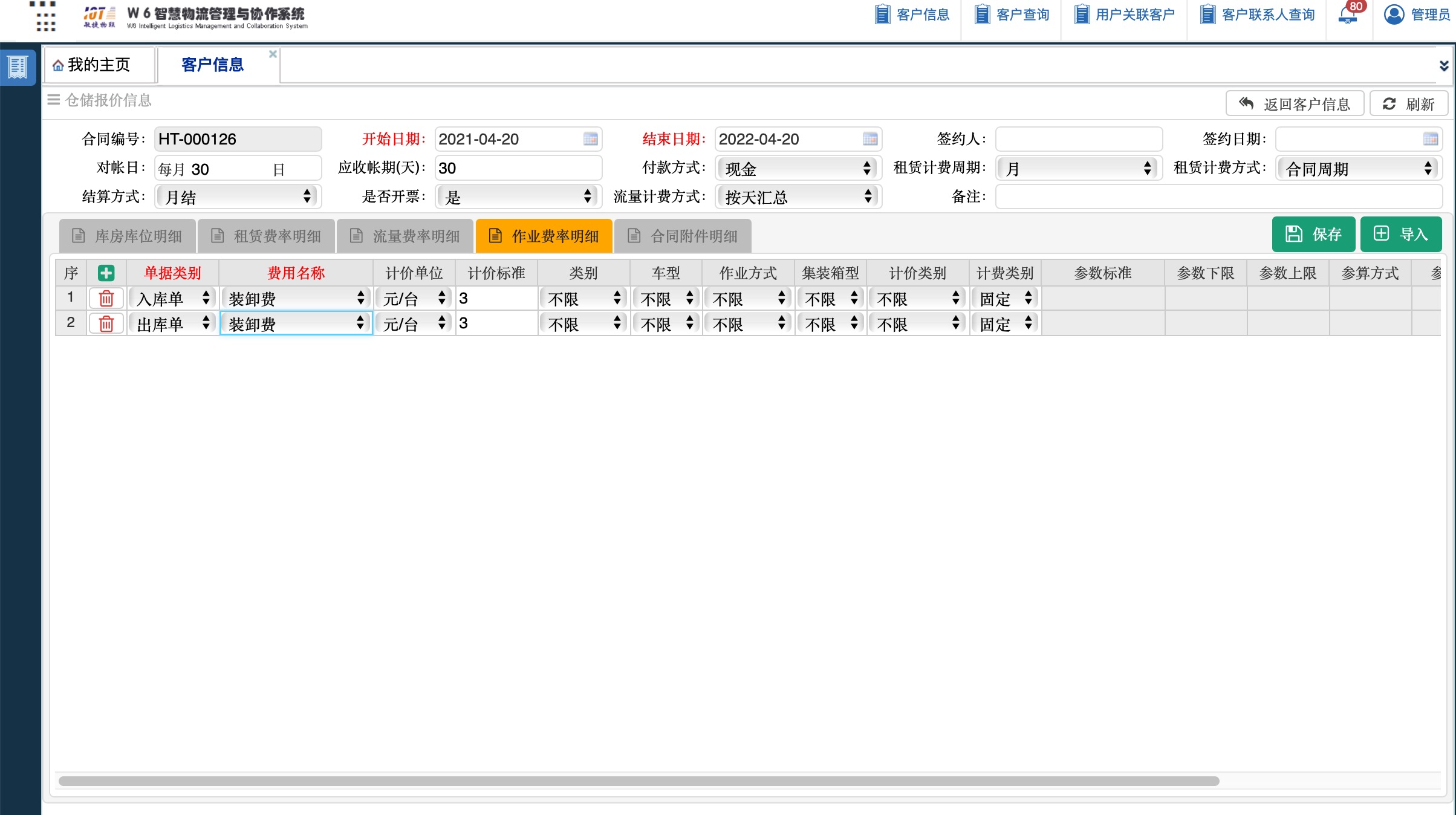Click the horizontal scrollbar under the table
The height and width of the screenshot is (815, 1456).
click(x=638, y=781)
